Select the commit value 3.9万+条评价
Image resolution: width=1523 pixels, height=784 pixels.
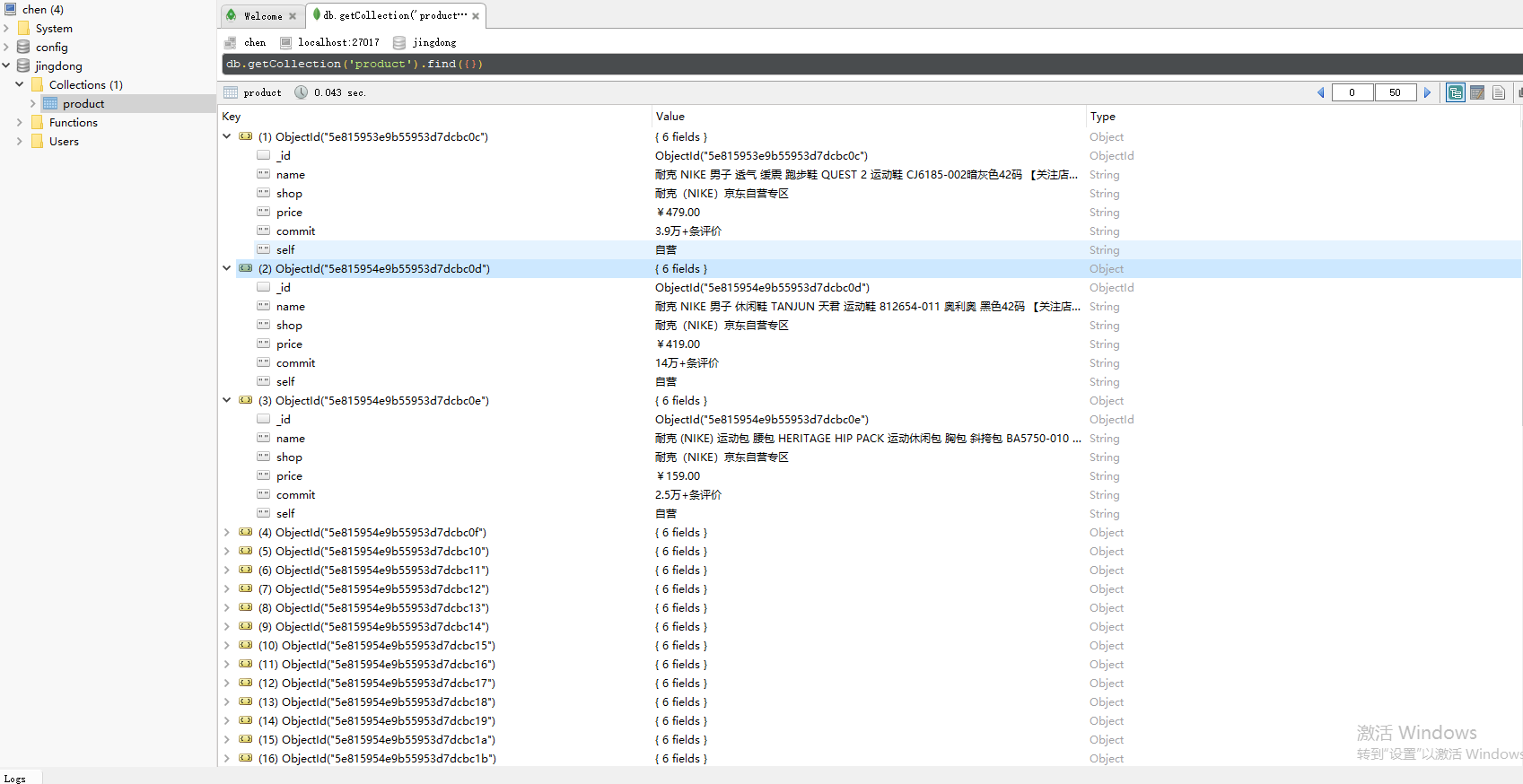click(x=688, y=231)
